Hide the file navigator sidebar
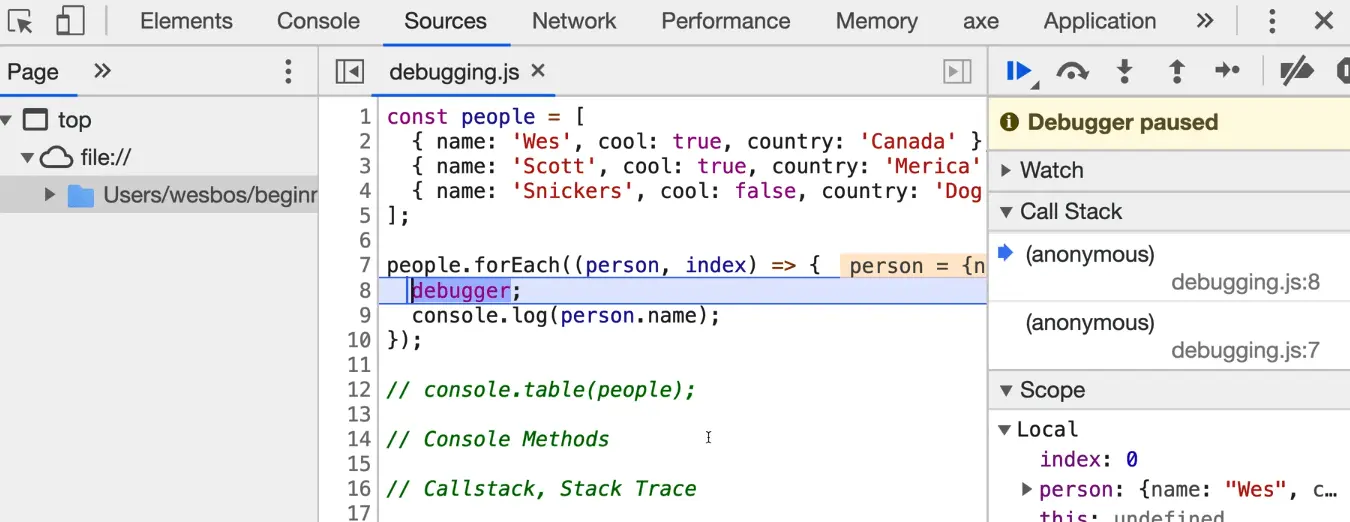The width and height of the screenshot is (1350, 522). 349,71
